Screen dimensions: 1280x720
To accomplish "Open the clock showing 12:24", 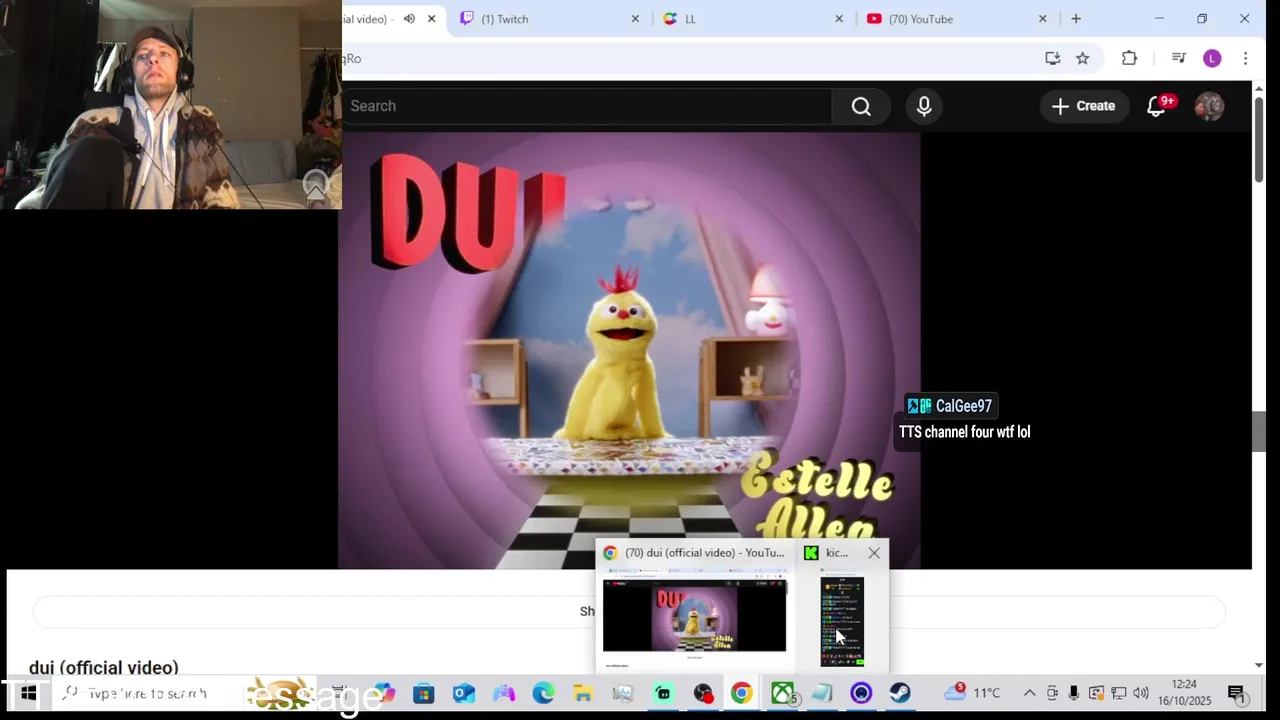I will point(1184,692).
